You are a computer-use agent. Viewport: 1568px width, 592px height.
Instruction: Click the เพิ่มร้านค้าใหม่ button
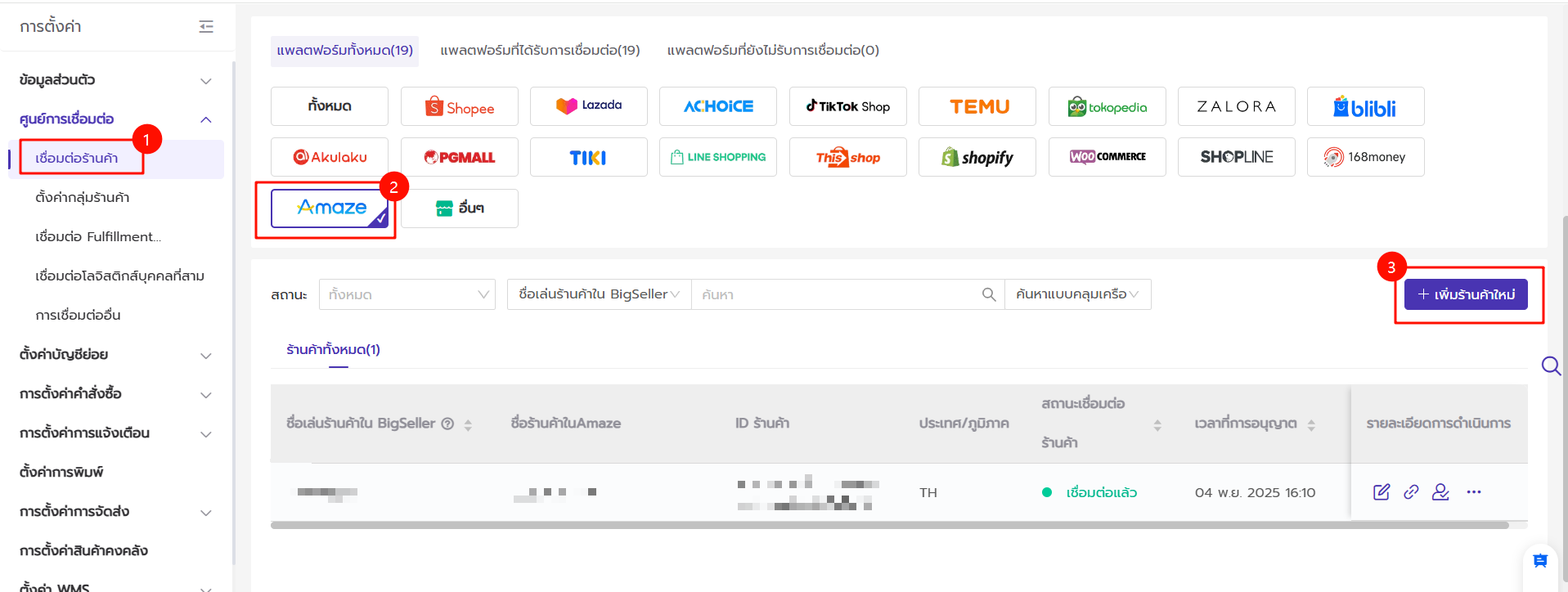(x=1466, y=294)
